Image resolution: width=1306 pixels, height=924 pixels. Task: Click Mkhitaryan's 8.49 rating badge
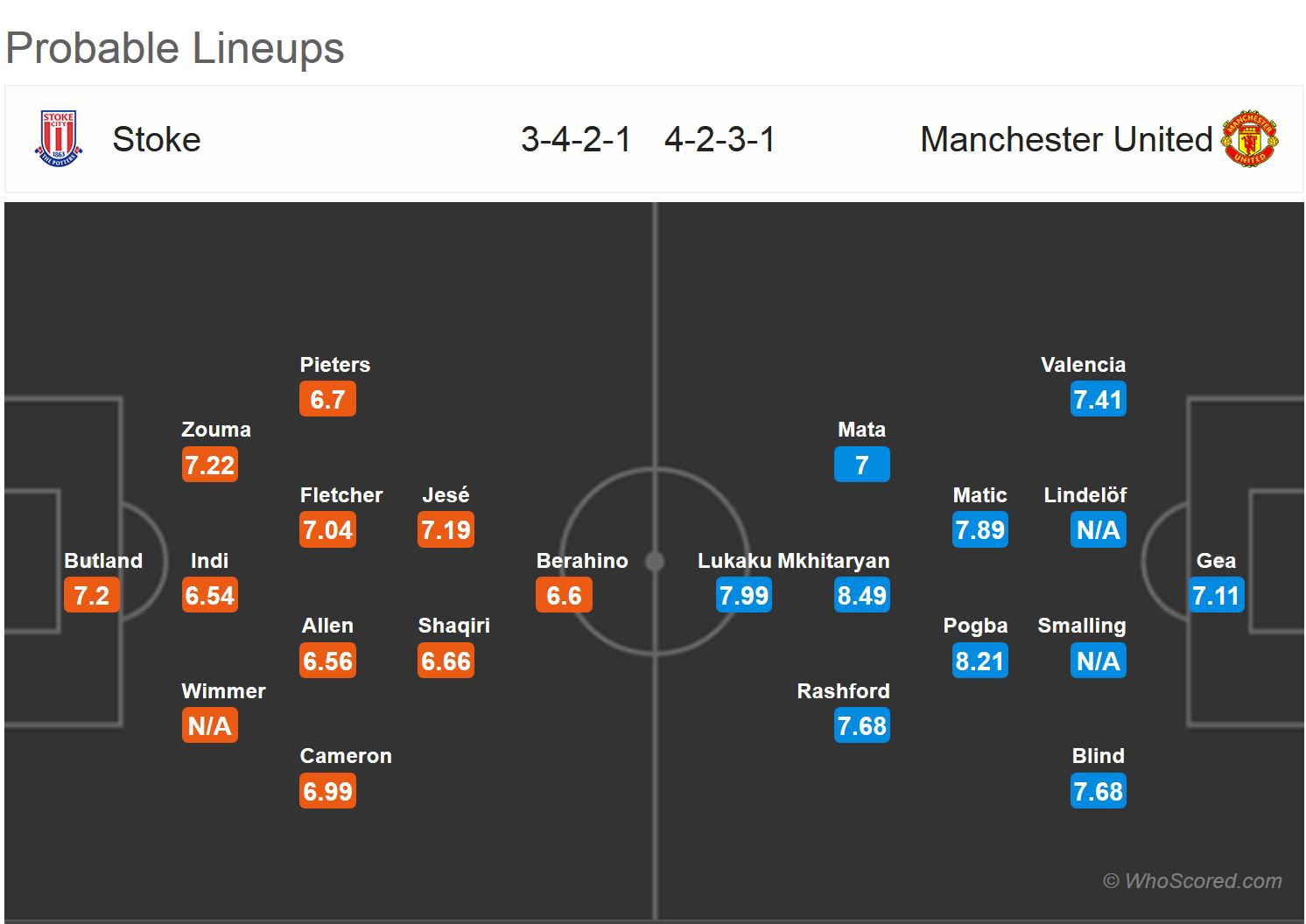coord(862,596)
